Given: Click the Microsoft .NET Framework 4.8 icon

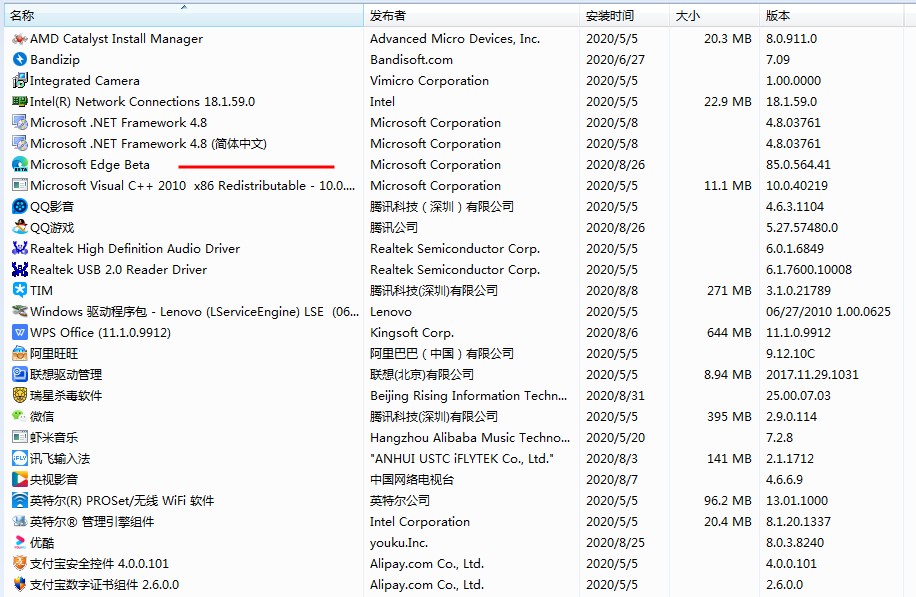Looking at the screenshot, I should pyautogui.click(x=20, y=123).
